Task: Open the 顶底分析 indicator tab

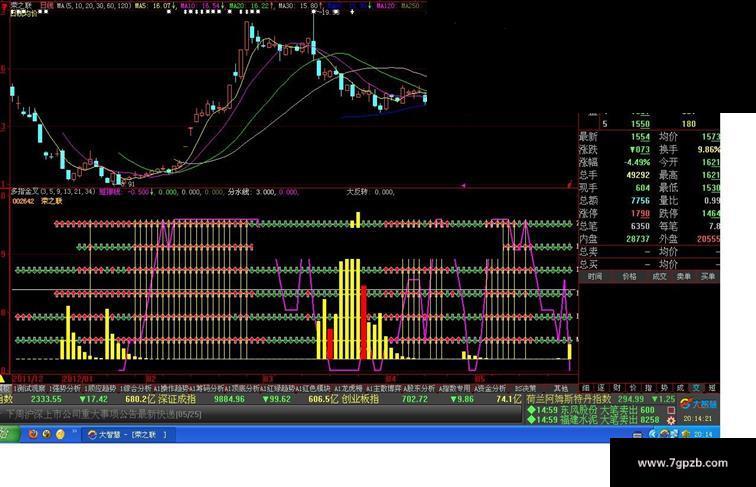Action: [242, 388]
